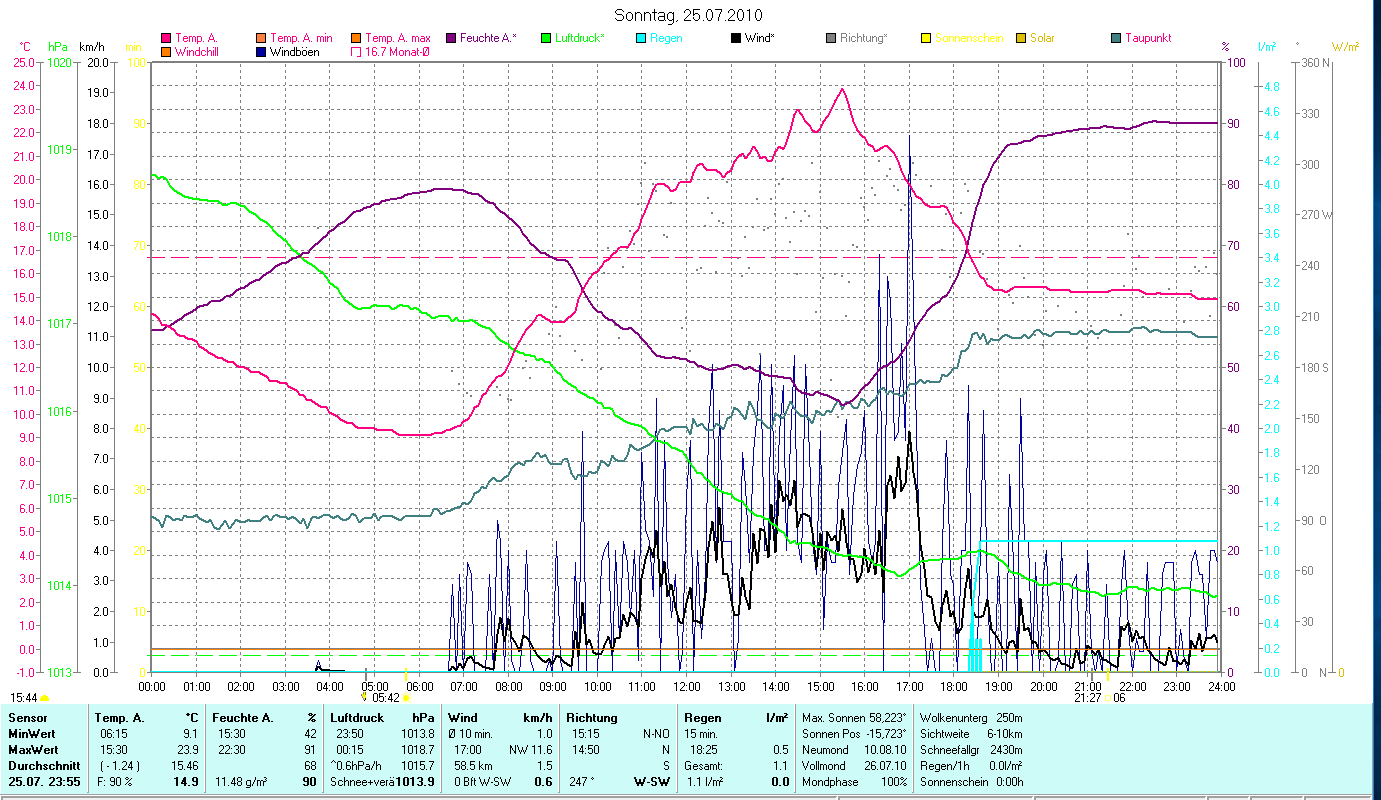1381x800 pixels.
Task: Select the Luftdruck column header in table
Action: point(356,718)
